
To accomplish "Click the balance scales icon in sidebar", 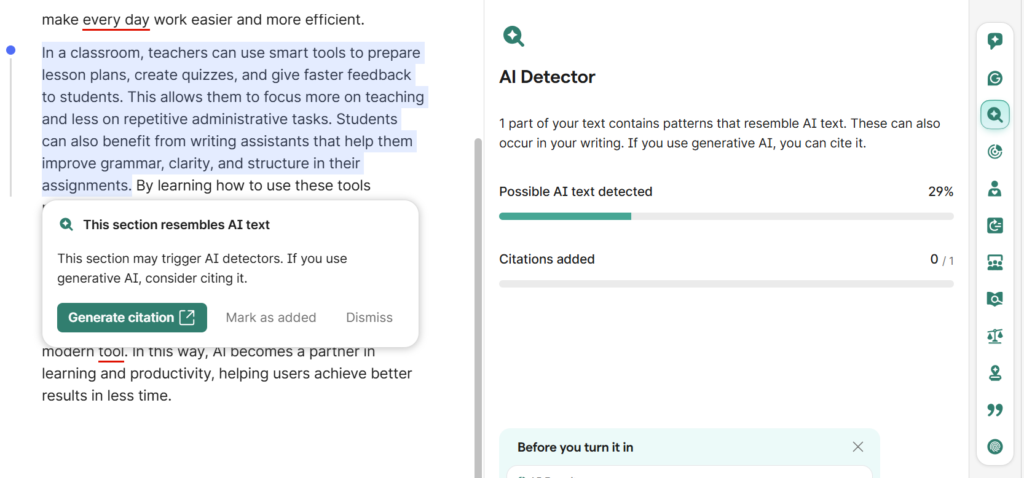I will 994,336.
